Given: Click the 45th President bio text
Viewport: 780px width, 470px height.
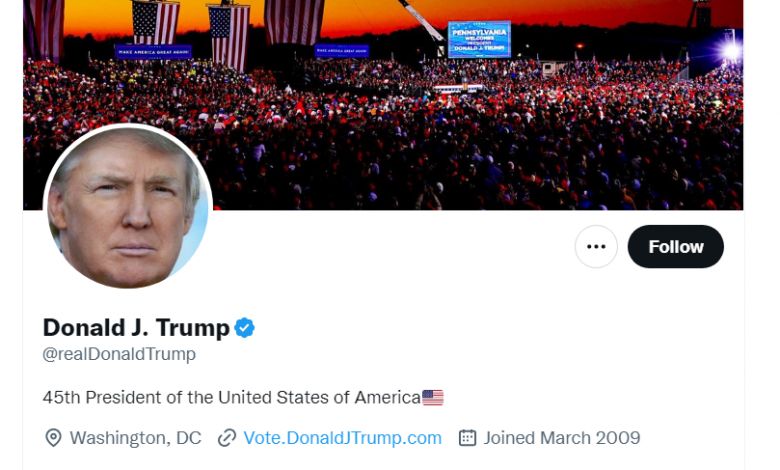Looking at the screenshot, I should pos(231,398).
